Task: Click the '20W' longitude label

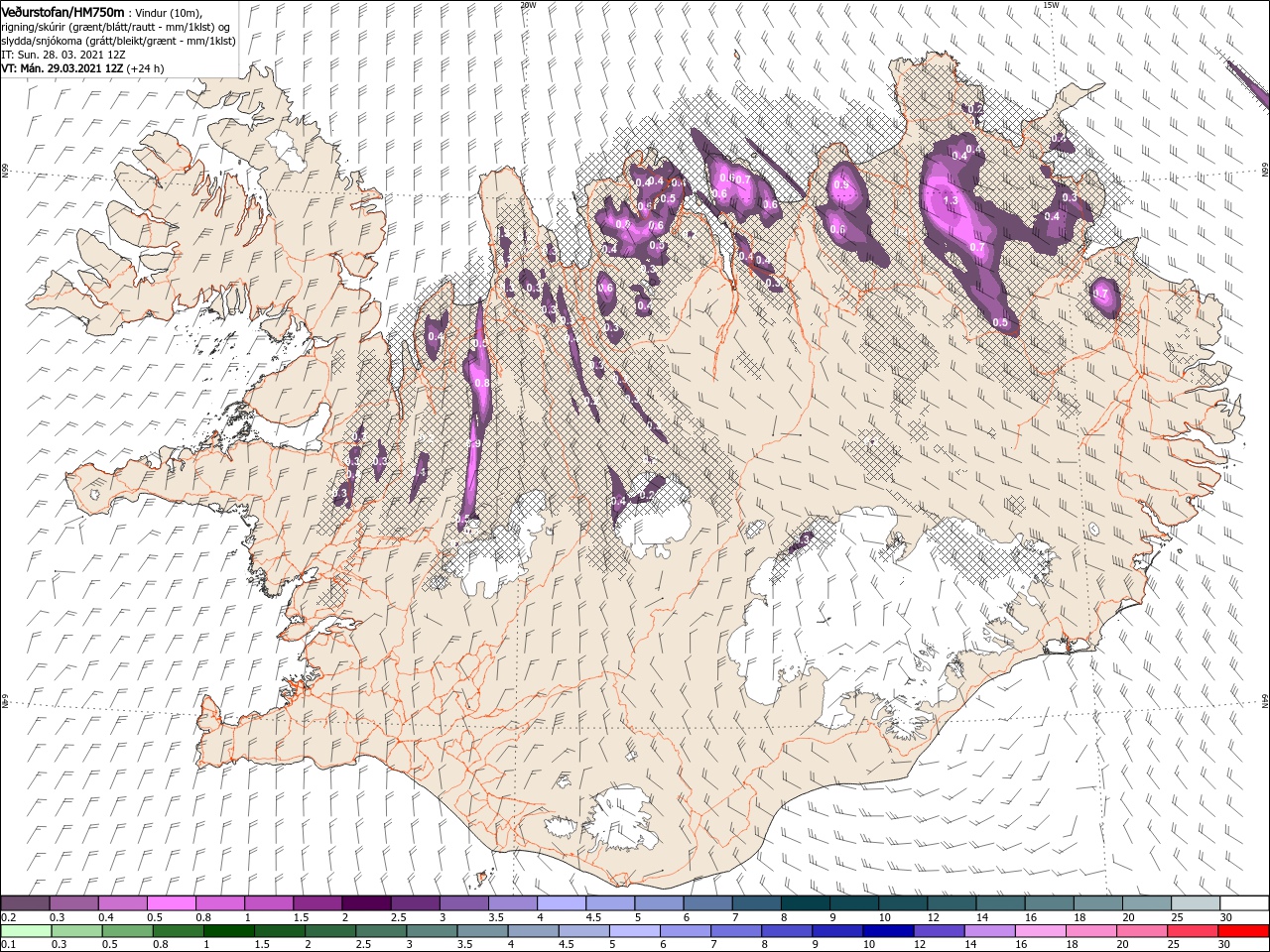Action: pyautogui.click(x=529, y=5)
